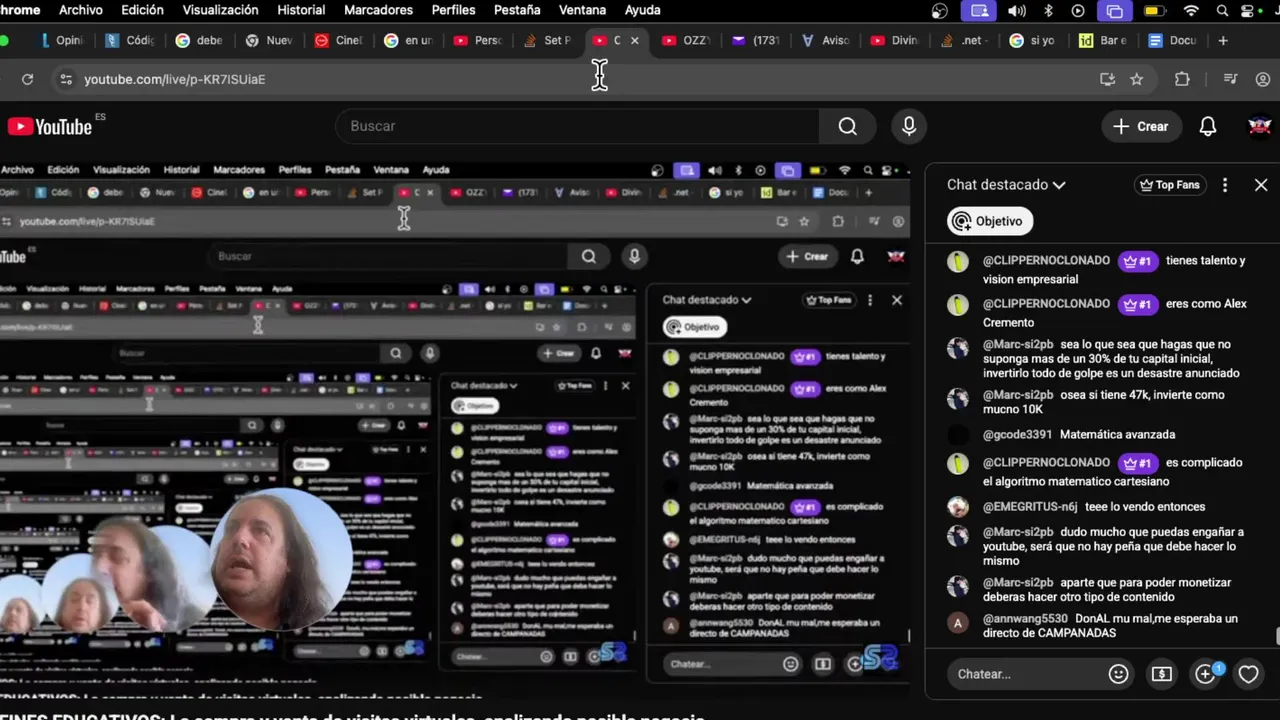Open the Wi-Fi status menu
This screenshot has width=1280, height=720.
[x=1191, y=11]
